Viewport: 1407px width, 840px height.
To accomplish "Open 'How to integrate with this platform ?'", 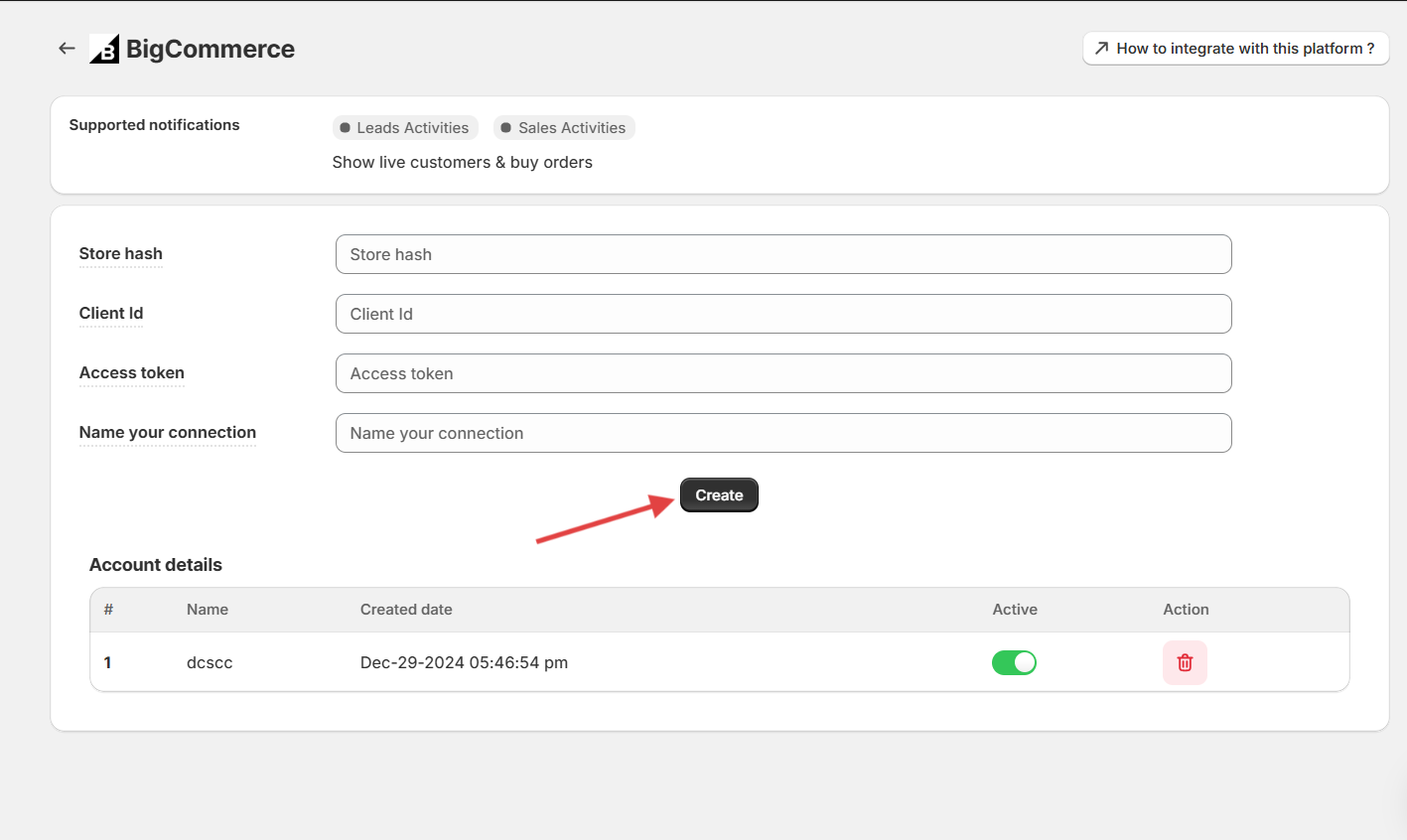I will point(1235,48).
